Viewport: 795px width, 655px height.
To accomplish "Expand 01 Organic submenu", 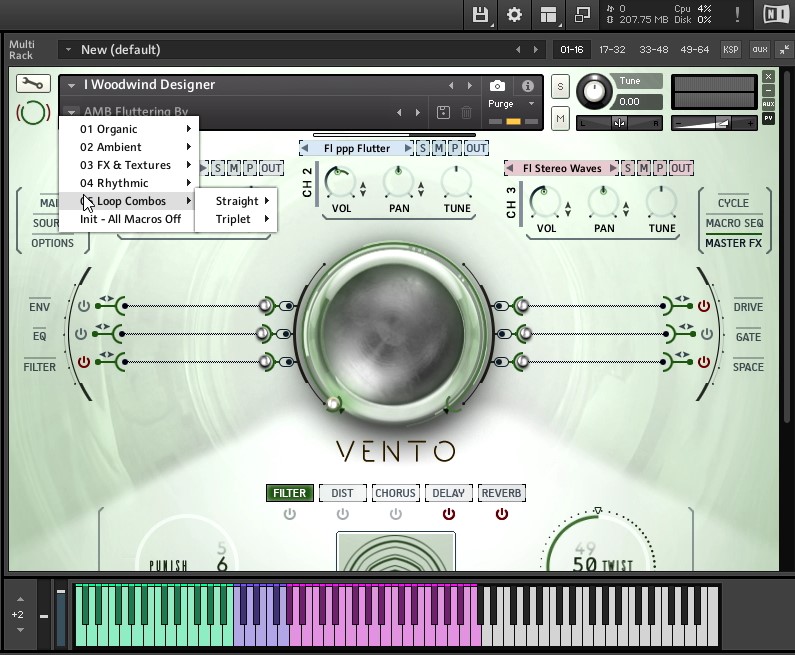I will pos(129,129).
